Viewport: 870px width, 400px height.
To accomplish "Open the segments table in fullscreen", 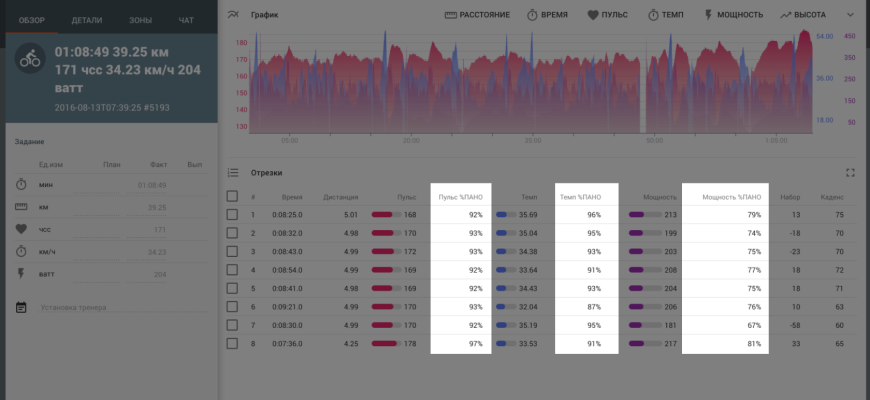I will [x=851, y=172].
